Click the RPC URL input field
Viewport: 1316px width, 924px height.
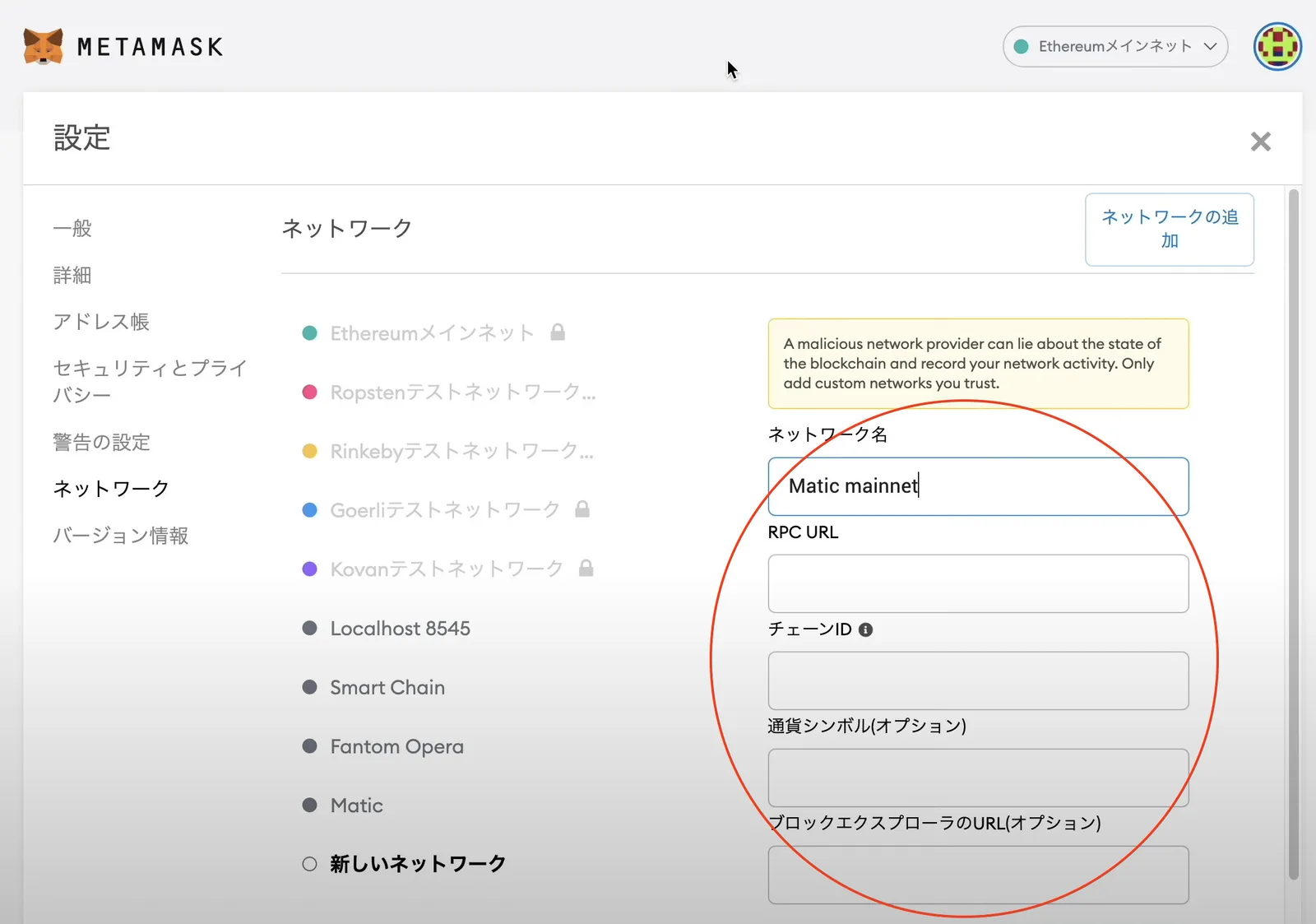point(978,583)
